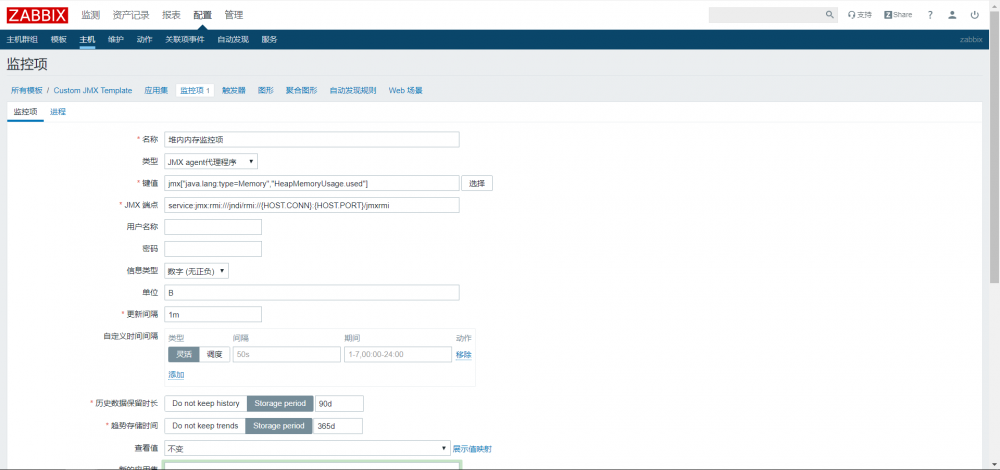Select 调度 interval type

point(215,355)
